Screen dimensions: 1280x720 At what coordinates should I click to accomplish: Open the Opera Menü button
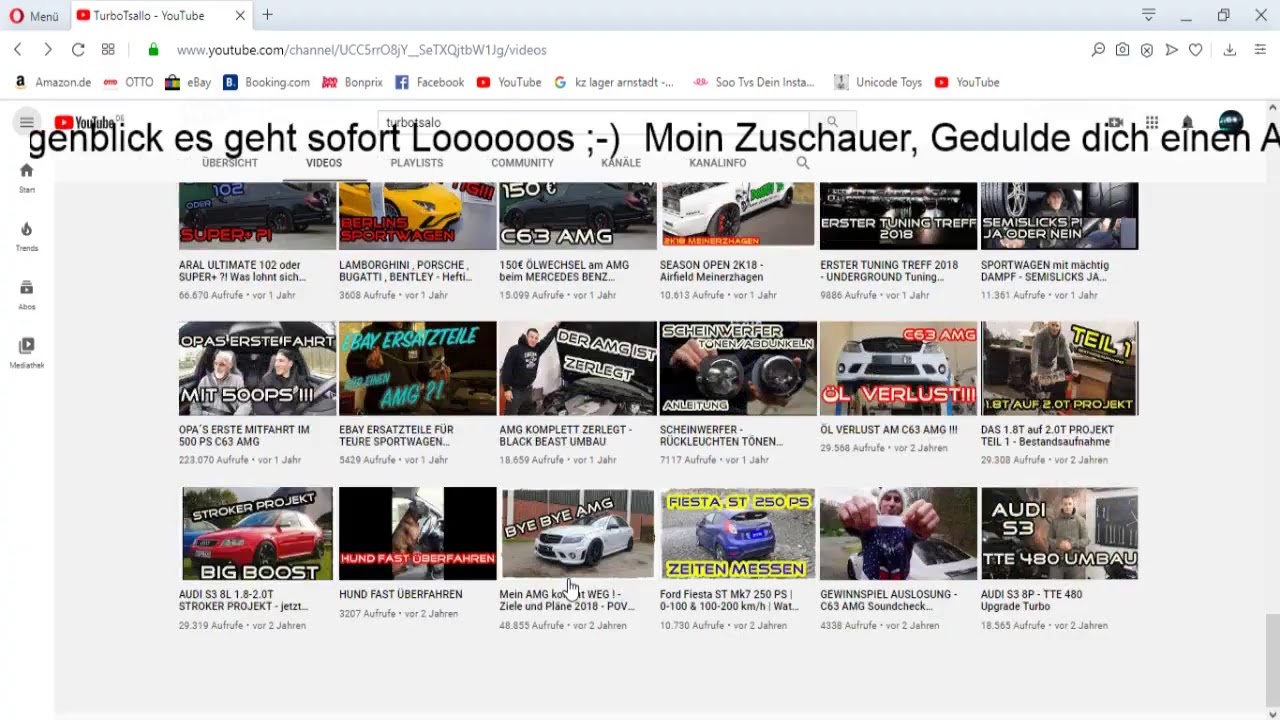click(x=33, y=16)
